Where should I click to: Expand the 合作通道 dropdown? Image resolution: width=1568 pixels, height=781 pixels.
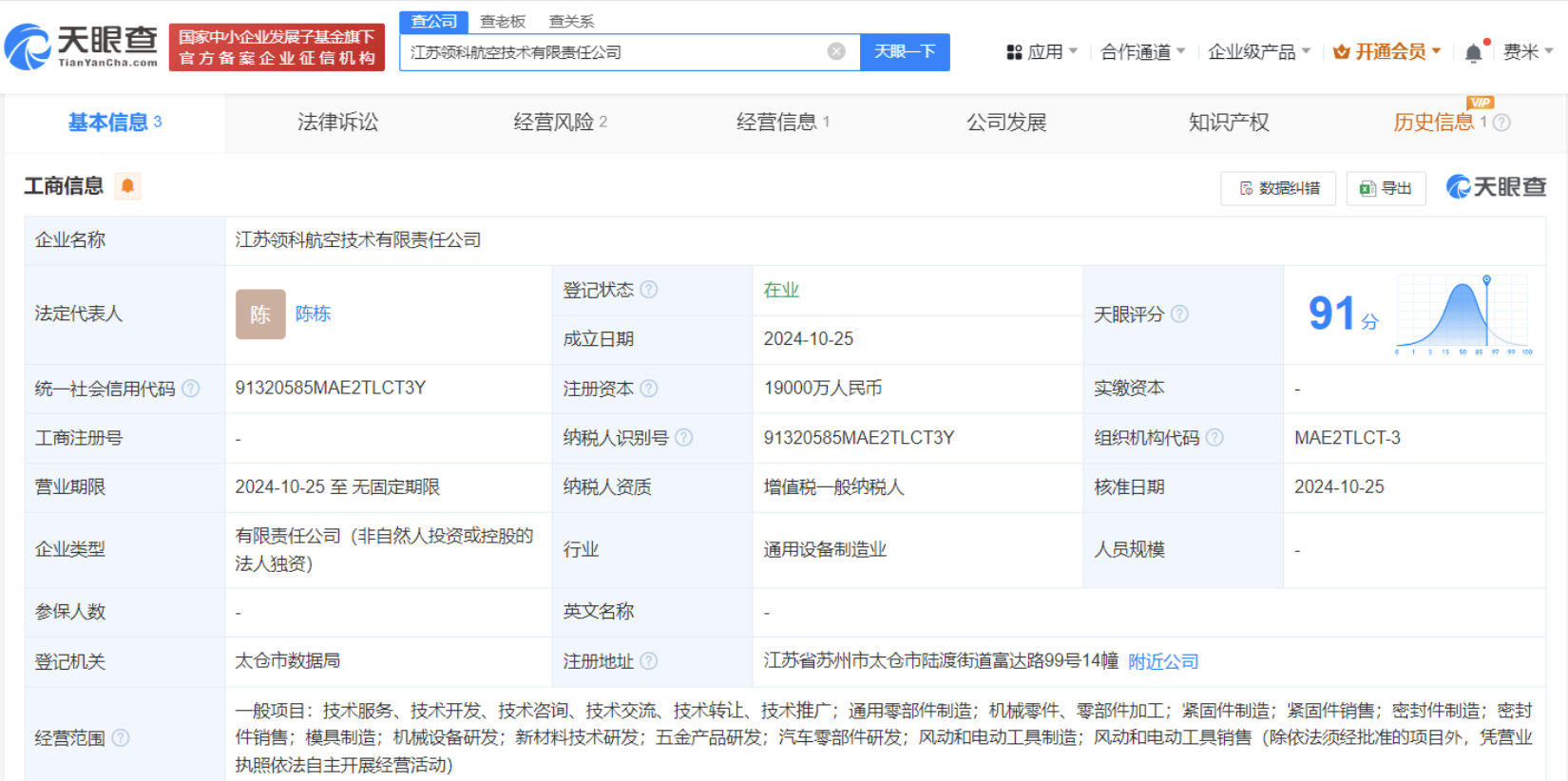pos(1141,52)
